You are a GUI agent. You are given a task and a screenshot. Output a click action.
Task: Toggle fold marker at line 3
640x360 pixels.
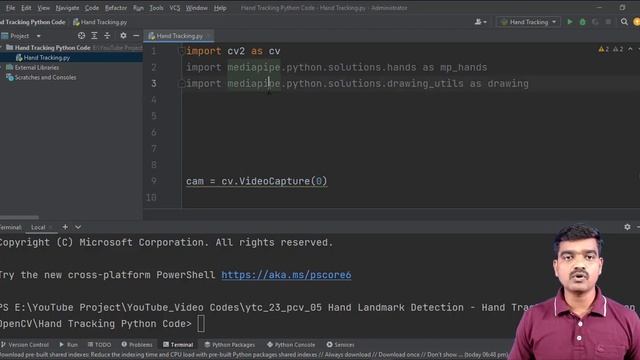(181, 84)
